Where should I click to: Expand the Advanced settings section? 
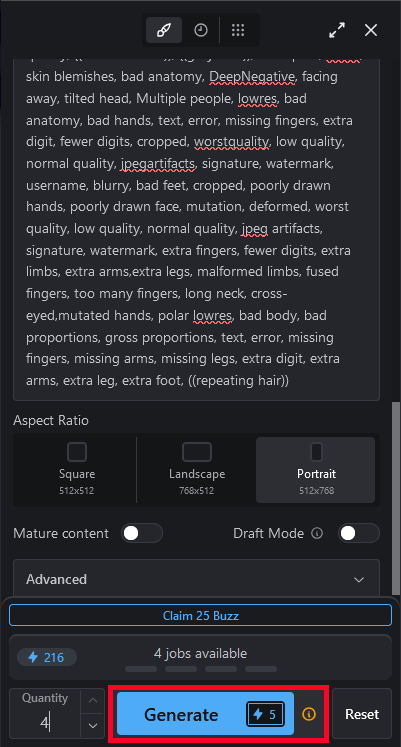pos(196,579)
